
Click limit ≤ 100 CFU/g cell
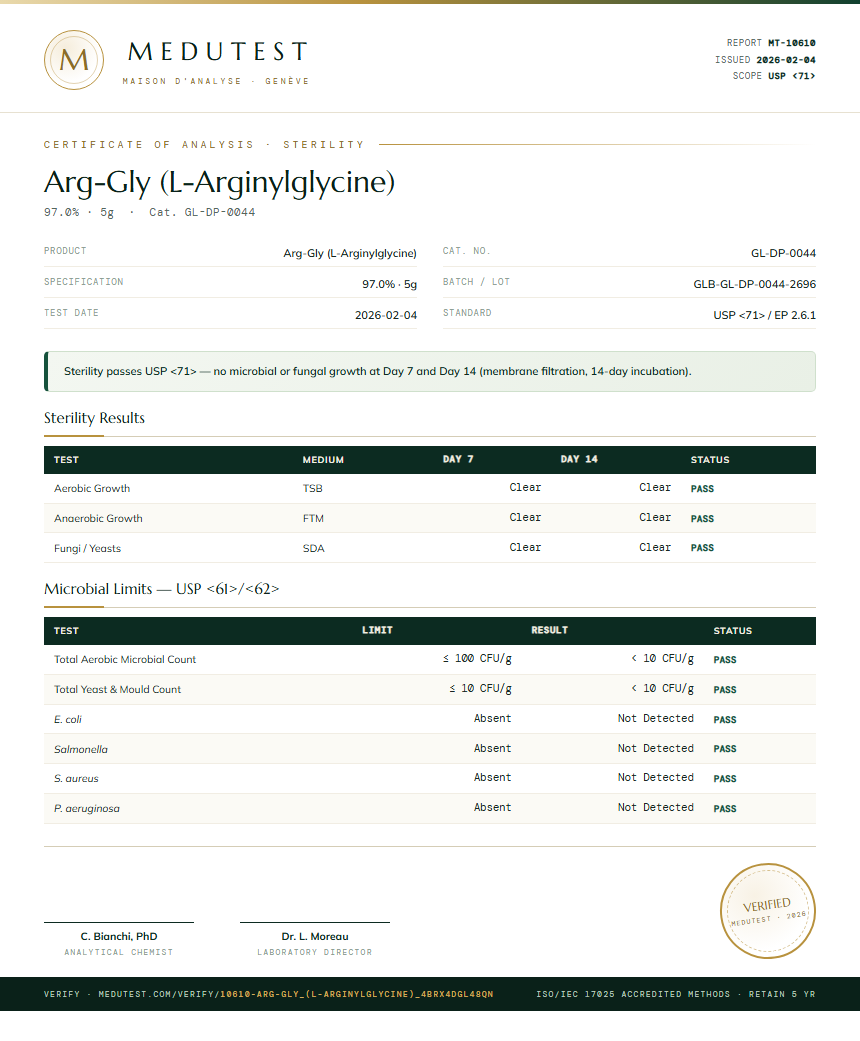477,659
